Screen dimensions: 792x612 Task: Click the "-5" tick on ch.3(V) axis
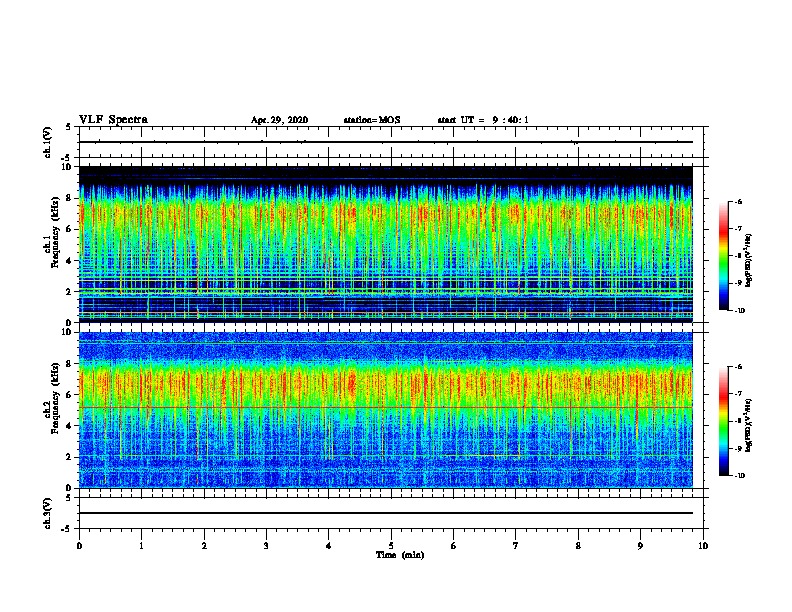(x=67, y=529)
